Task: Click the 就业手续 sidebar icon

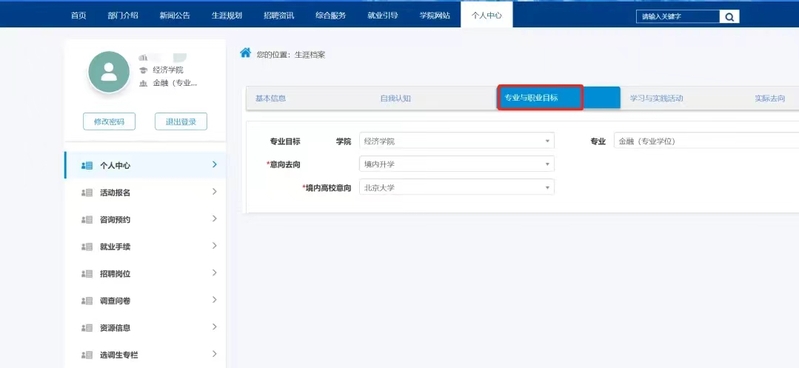Action: click(87, 247)
